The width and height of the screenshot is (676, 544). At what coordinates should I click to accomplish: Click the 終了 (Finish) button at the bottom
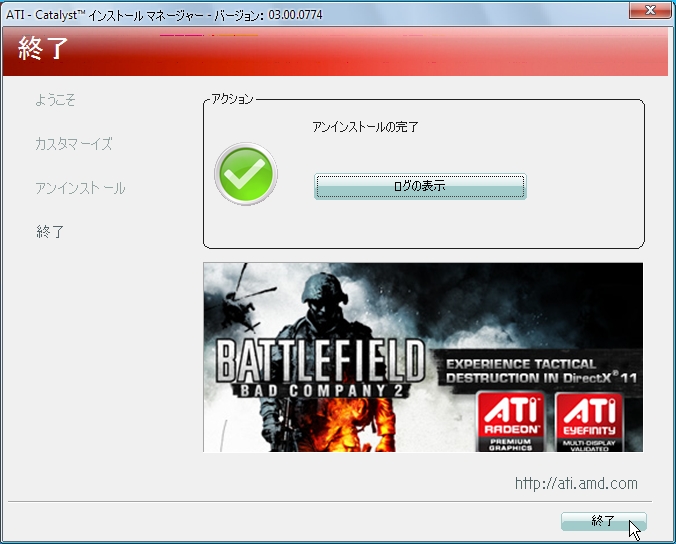[604, 521]
